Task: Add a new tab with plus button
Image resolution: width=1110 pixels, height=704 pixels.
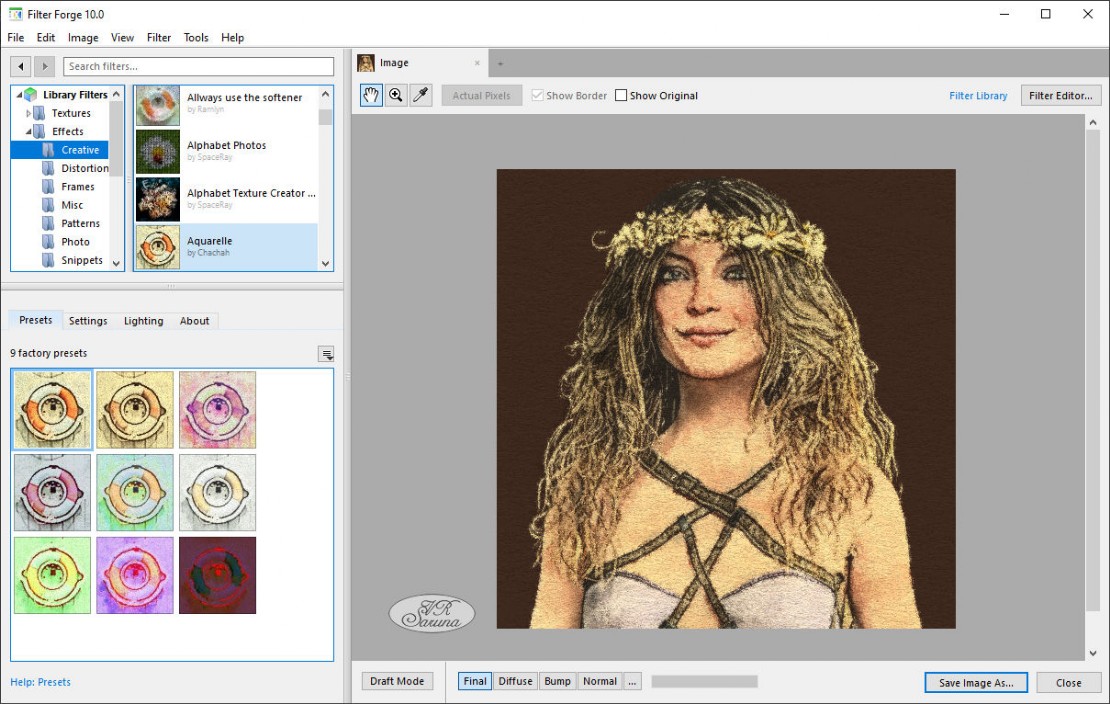Action: coord(500,64)
